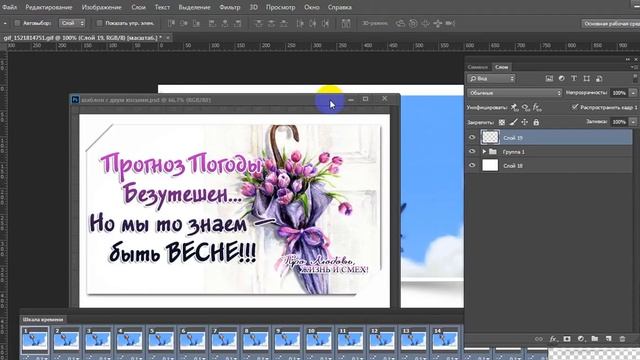
Task: Filter layers by type layers icon
Action: point(574,78)
